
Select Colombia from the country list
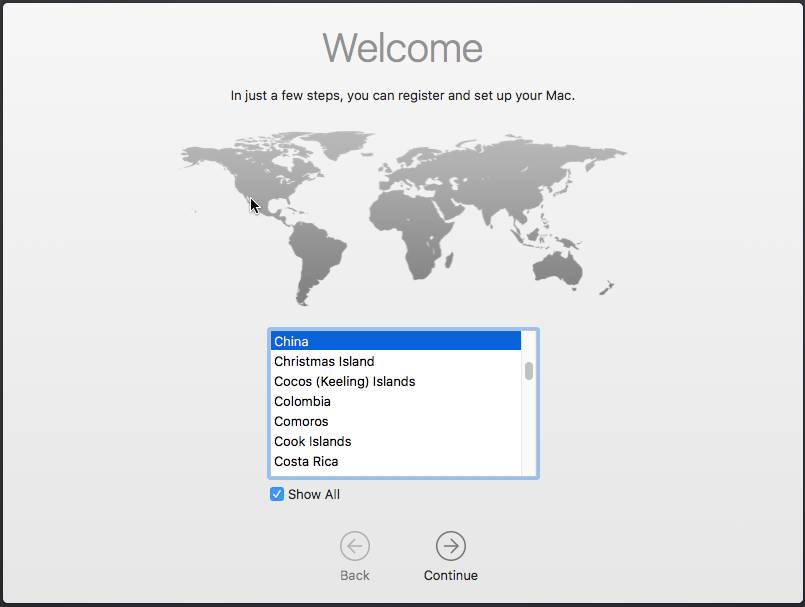click(x=396, y=401)
